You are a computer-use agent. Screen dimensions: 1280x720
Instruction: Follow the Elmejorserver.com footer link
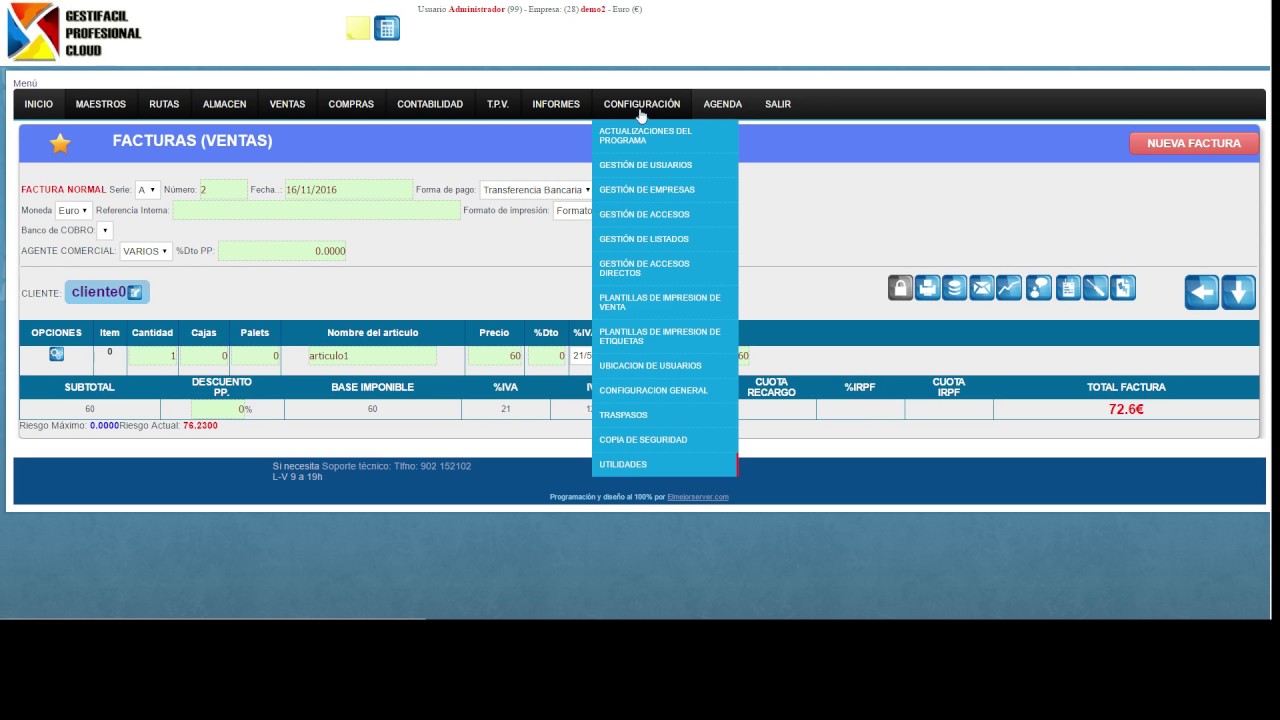coord(698,497)
